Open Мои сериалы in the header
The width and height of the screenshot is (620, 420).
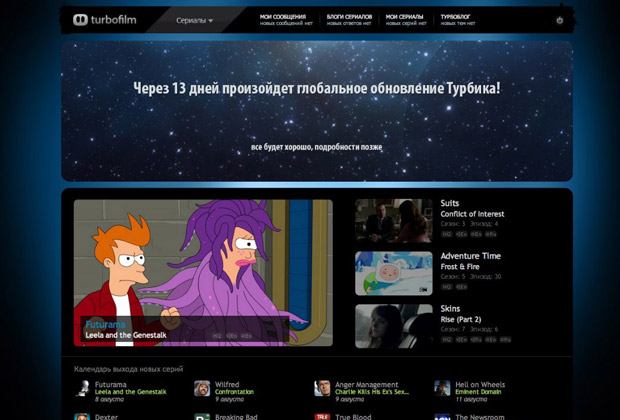tap(405, 17)
